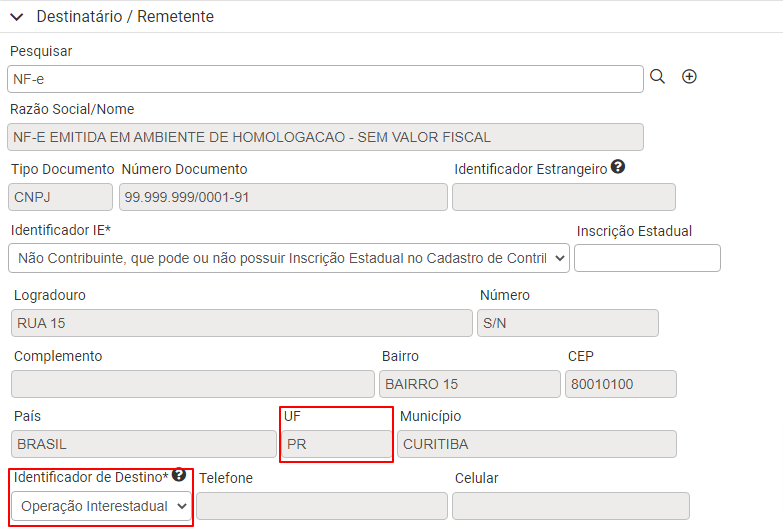Click the magnifier search icon
This screenshot has width=783, height=531.
tap(657, 76)
